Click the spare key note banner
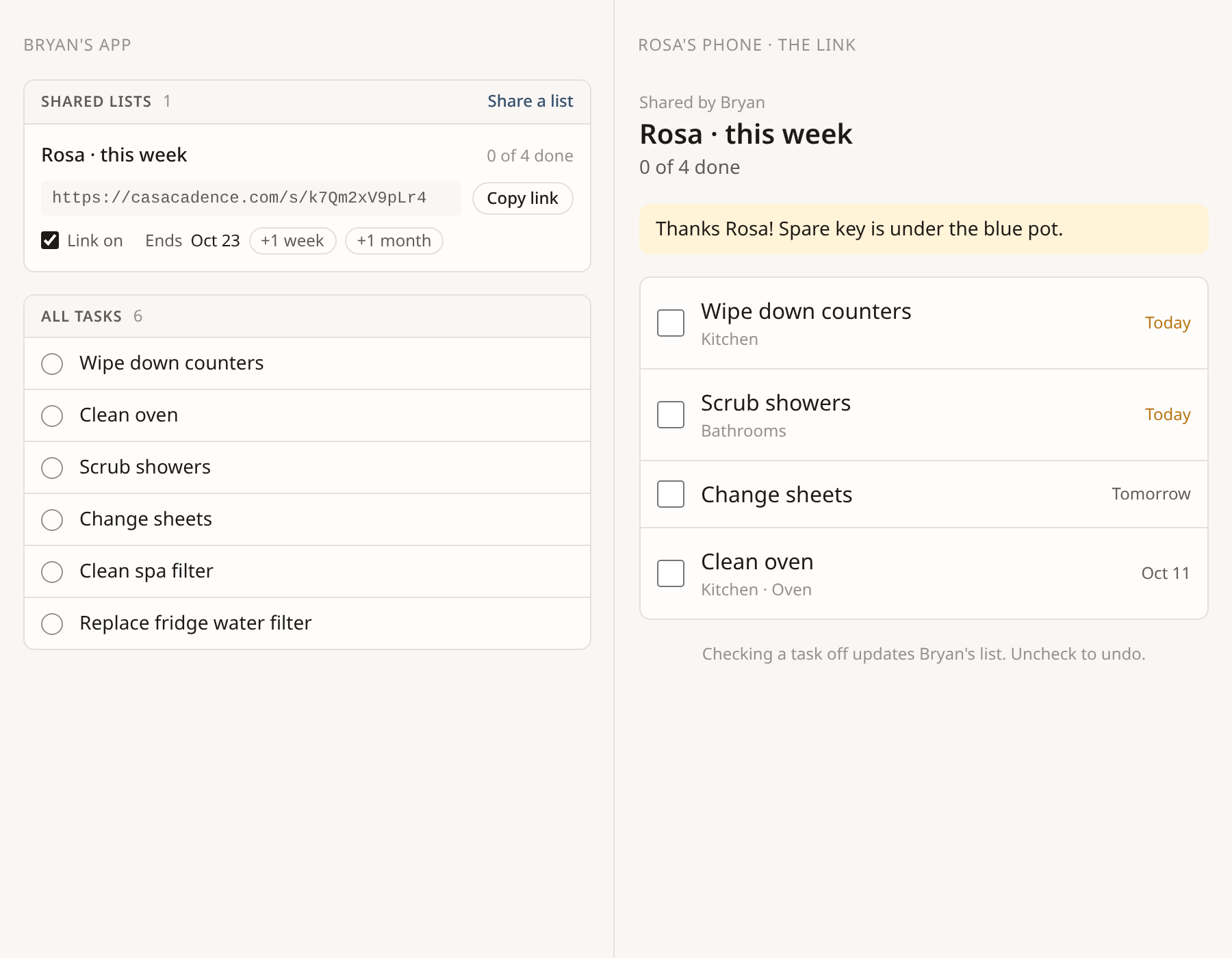 [x=923, y=229]
